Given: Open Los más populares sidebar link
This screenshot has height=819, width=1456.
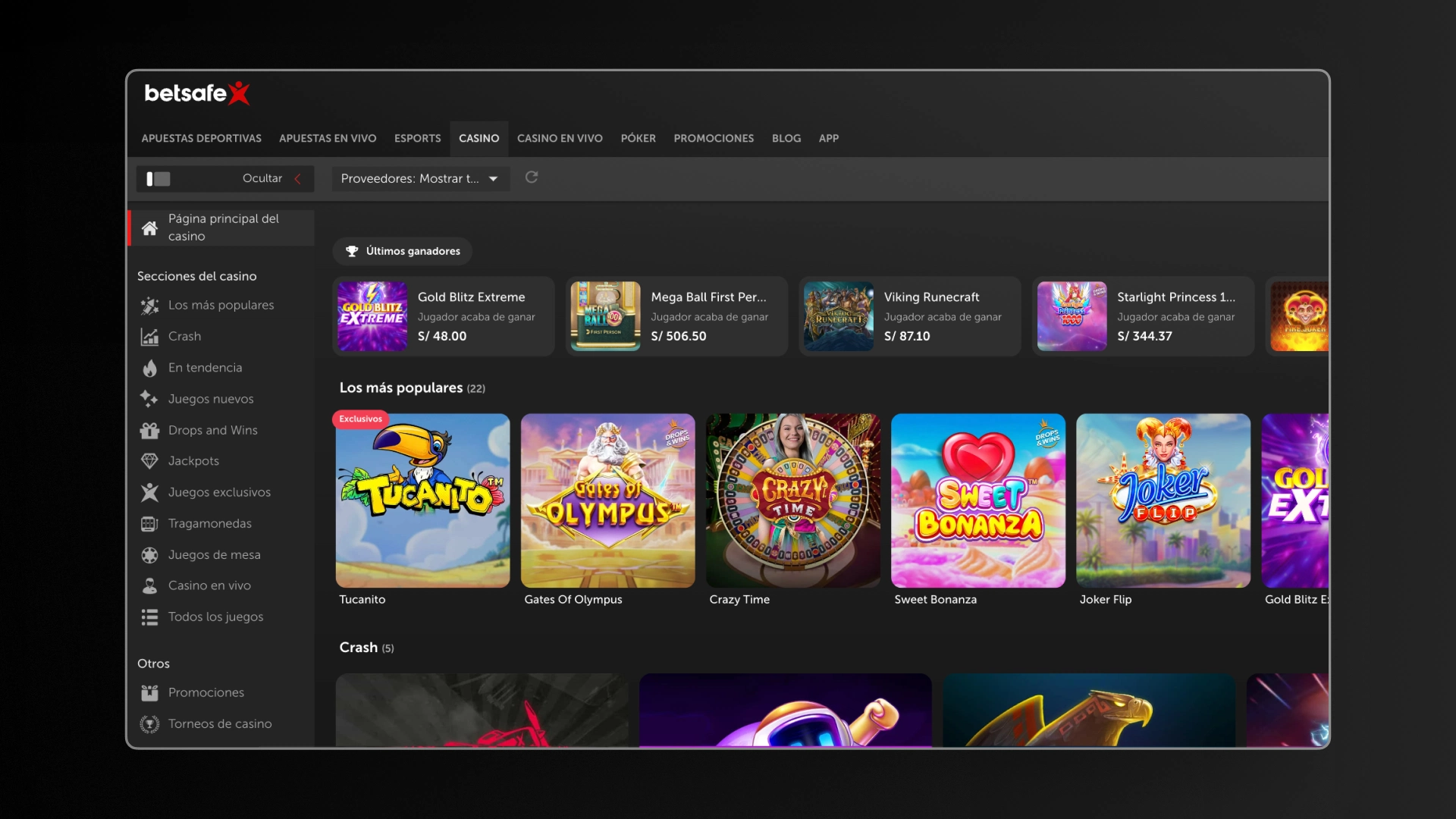Looking at the screenshot, I should [x=221, y=305].
